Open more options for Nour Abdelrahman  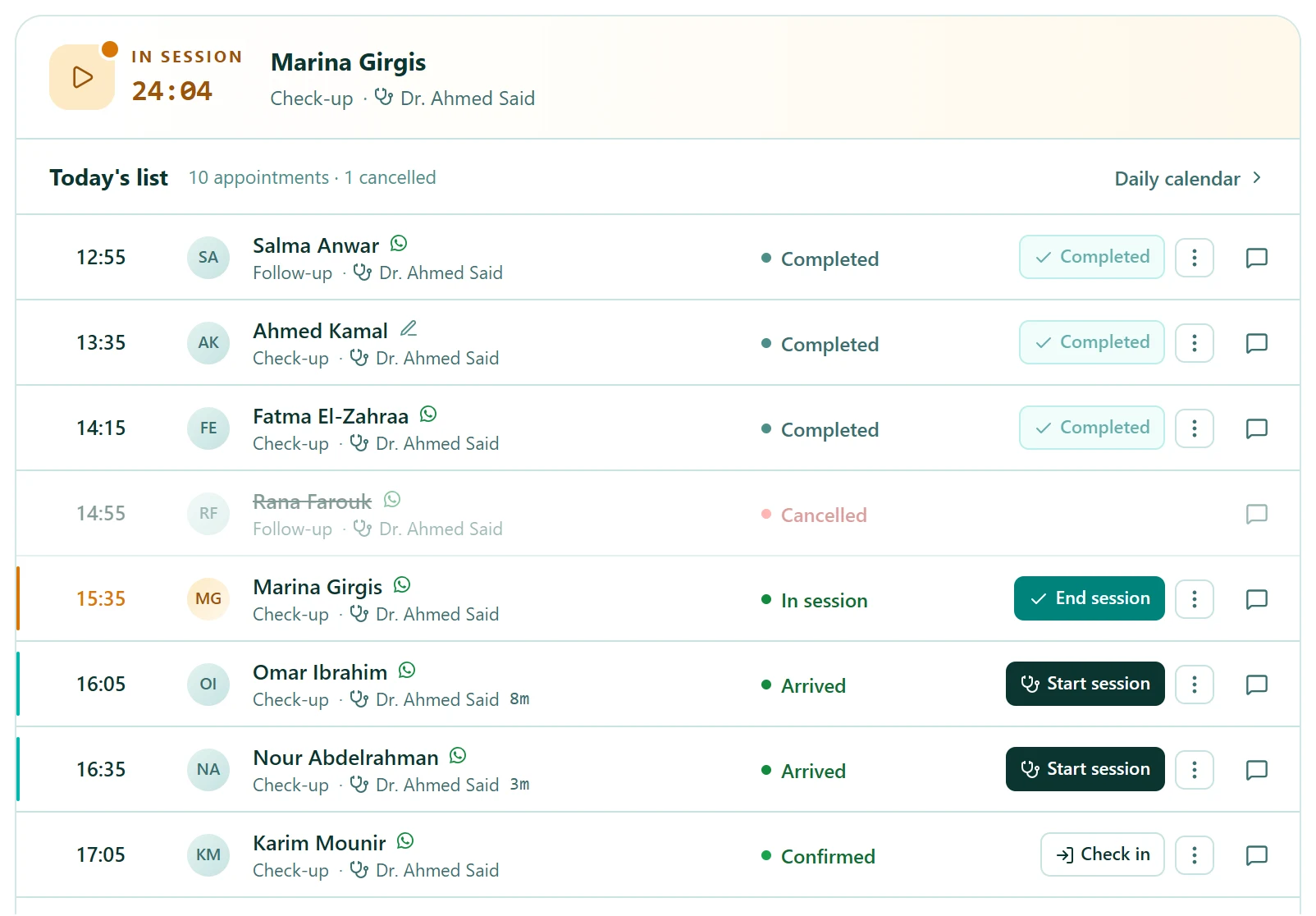coord(1195,770)
